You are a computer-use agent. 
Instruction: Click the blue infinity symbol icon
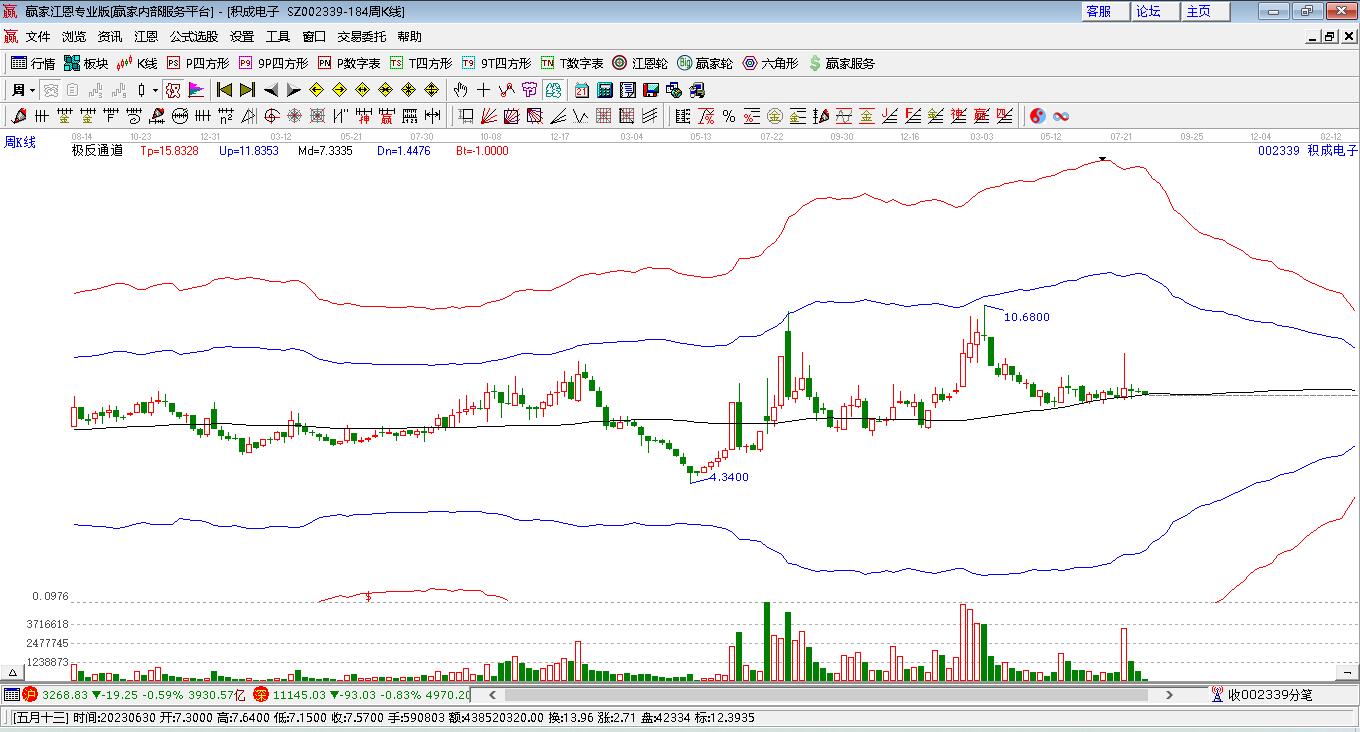pyautogui.click(x=1060, y=116)
